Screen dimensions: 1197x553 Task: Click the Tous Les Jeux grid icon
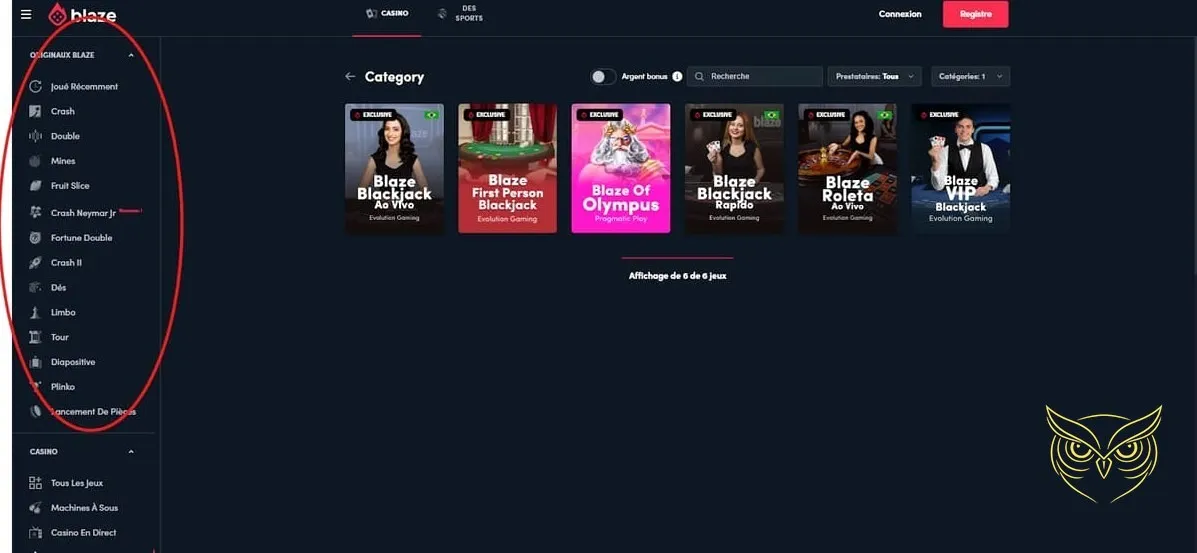pos(35,483)
